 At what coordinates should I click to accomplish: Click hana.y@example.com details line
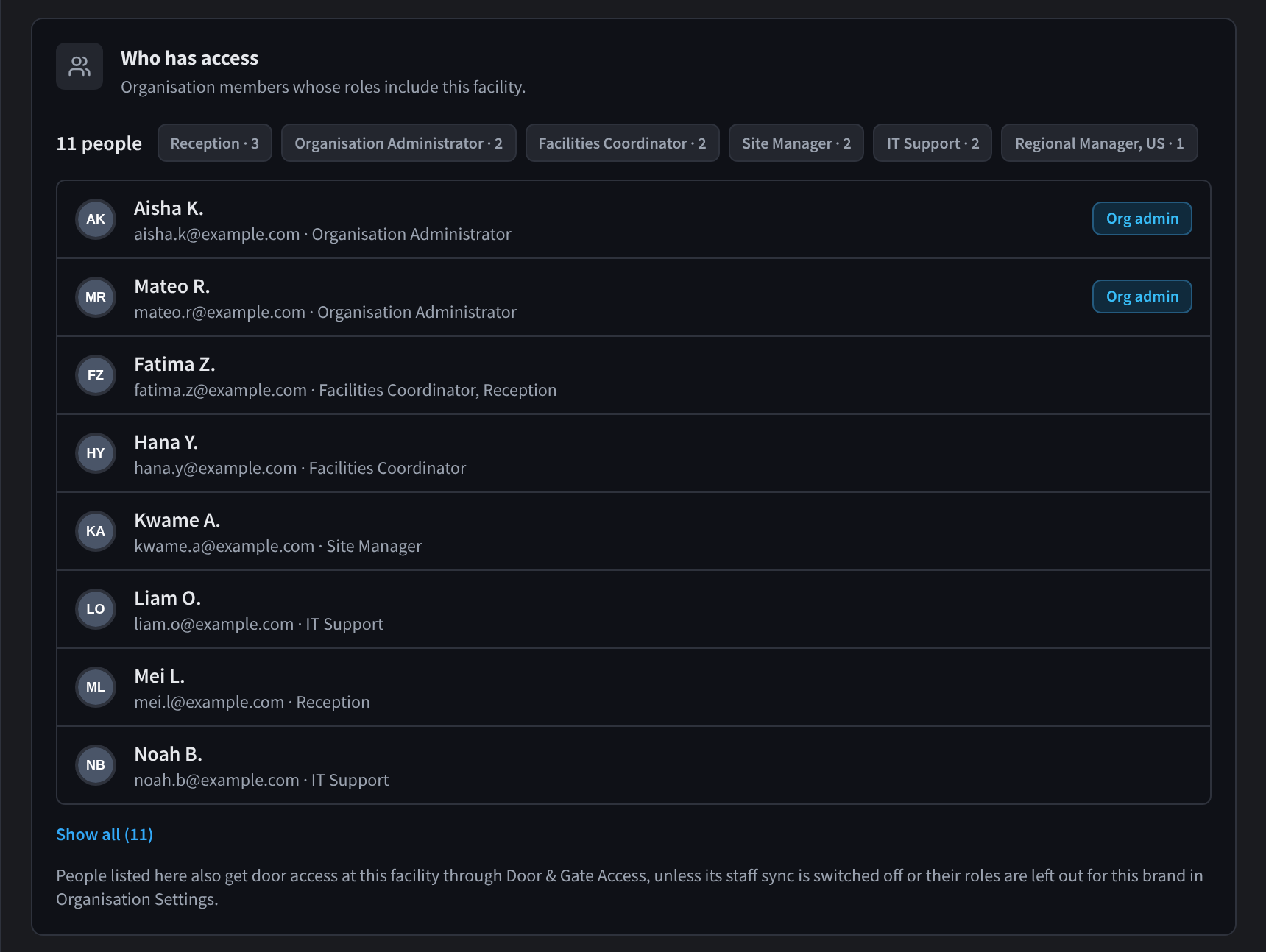pyautogui.click(x=300, y=468)
